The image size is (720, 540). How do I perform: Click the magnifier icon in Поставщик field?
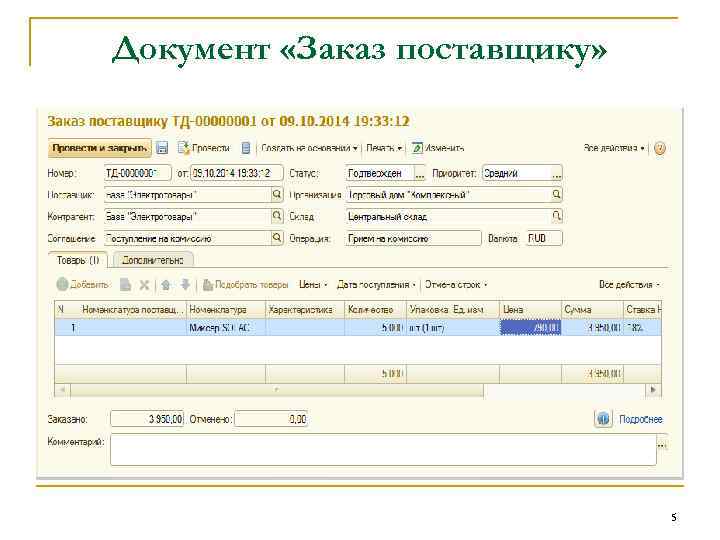(277, 195)
